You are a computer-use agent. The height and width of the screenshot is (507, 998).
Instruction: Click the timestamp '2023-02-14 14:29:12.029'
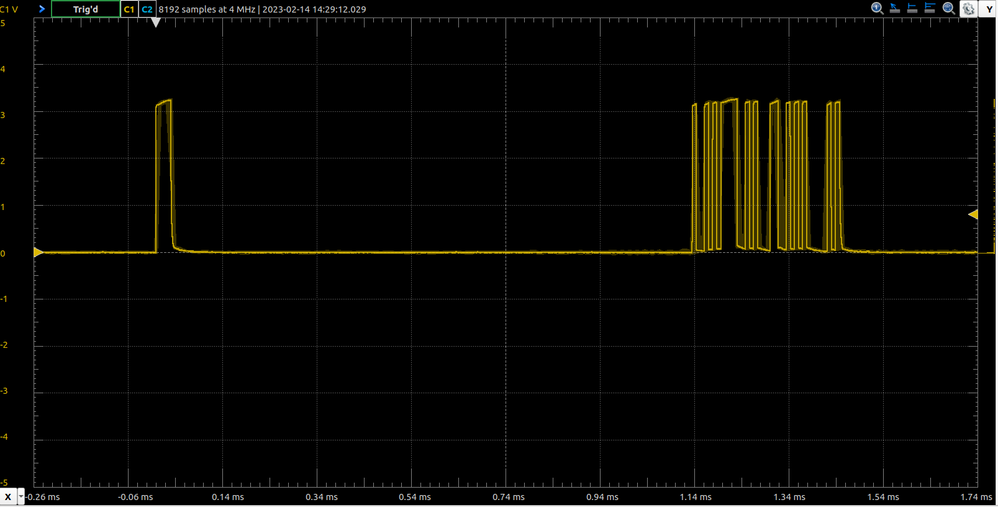click(x=314, y=10)
